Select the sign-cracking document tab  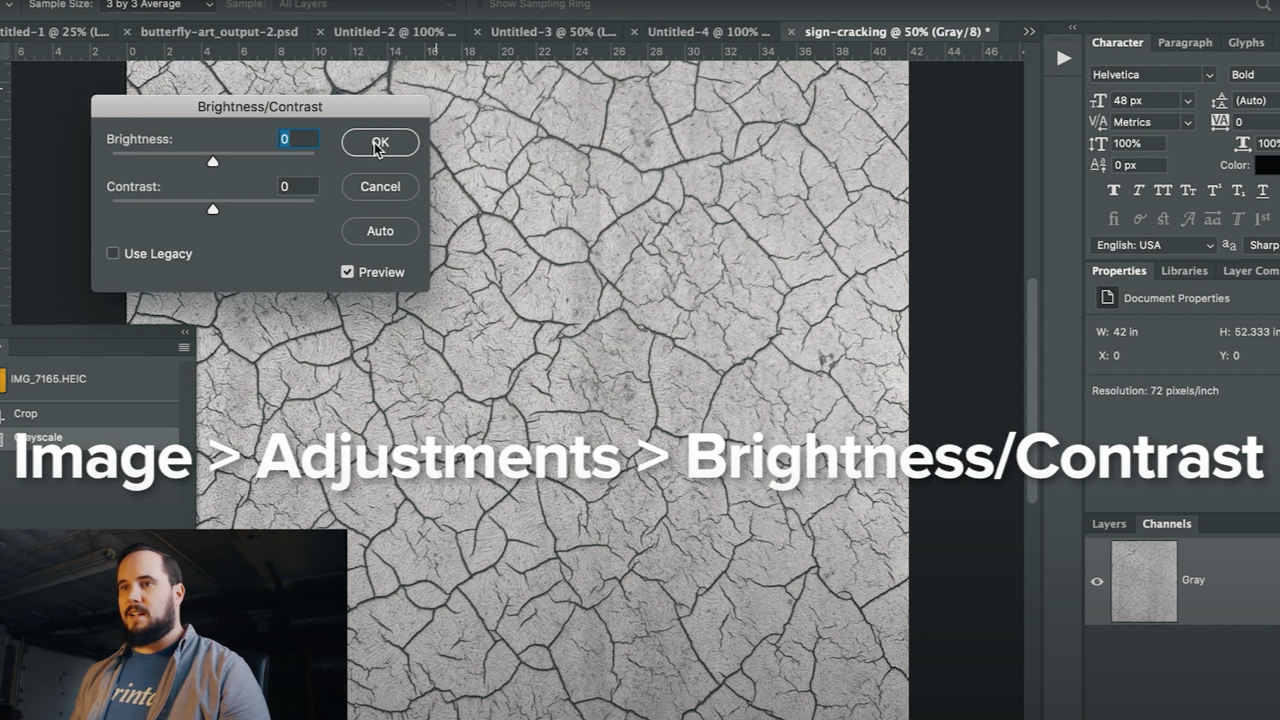point(897,32)
